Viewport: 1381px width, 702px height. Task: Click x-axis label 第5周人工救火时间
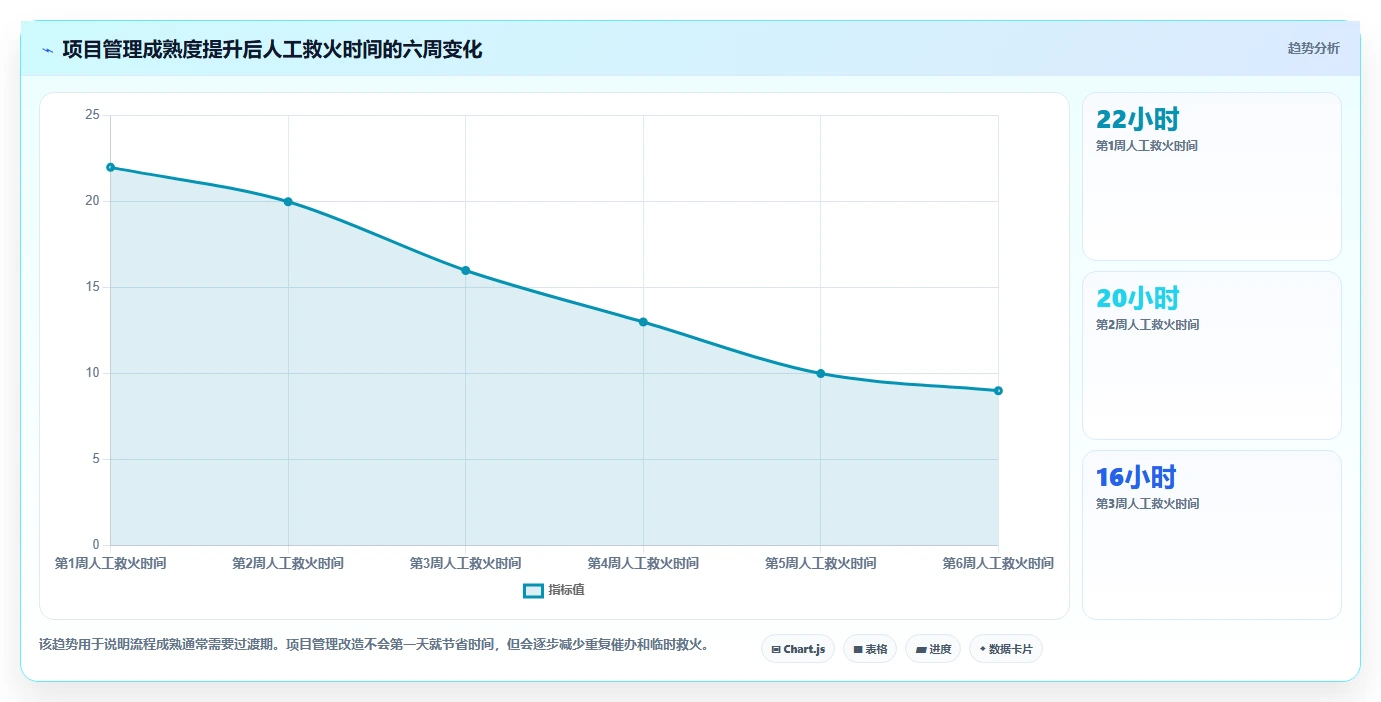821,564
